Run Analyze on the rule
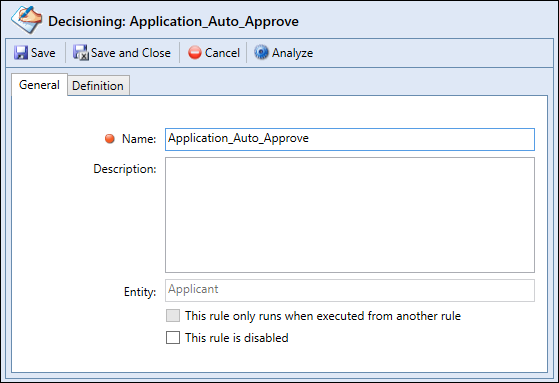The image size is (559, 383). point(292,53)
